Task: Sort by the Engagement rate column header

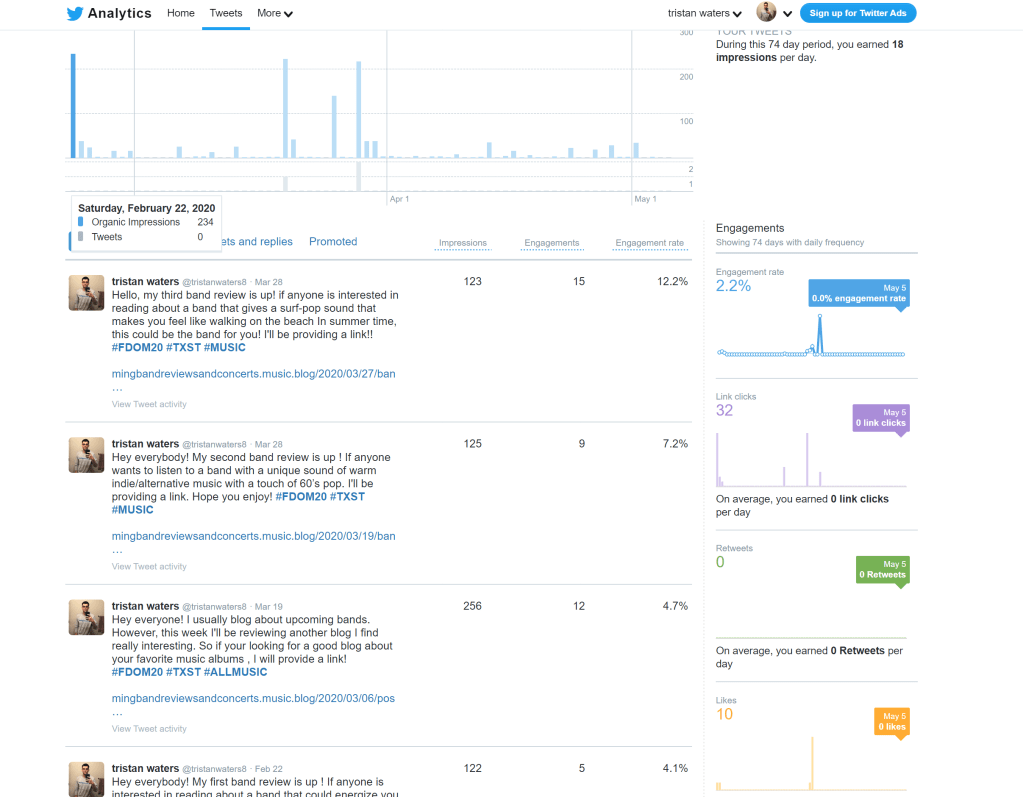Action: pyautogui.click(x=649, y=243)
